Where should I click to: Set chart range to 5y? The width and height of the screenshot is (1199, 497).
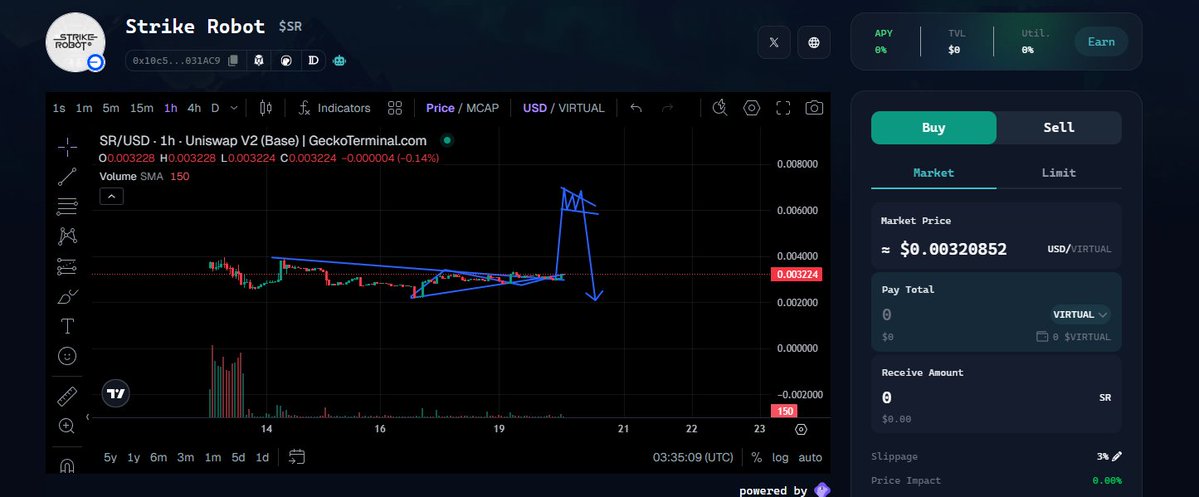pyautogui.click(x=111, y=457)
